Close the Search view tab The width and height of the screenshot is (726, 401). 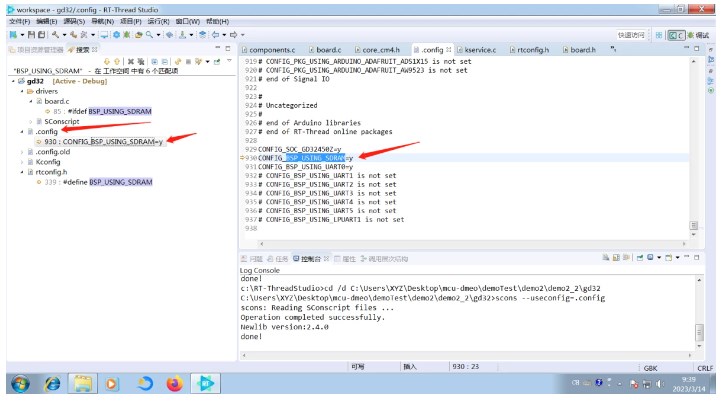(x=95, y=50)
